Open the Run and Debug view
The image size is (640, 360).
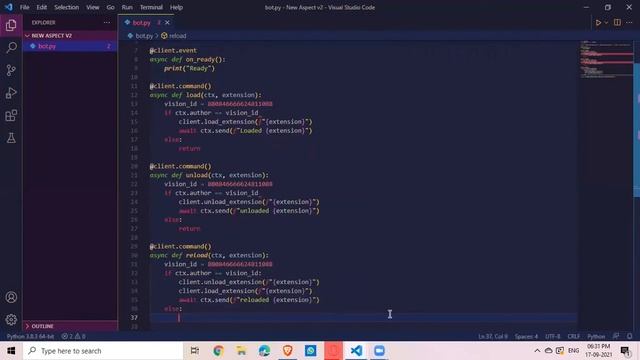coord(11,93)
